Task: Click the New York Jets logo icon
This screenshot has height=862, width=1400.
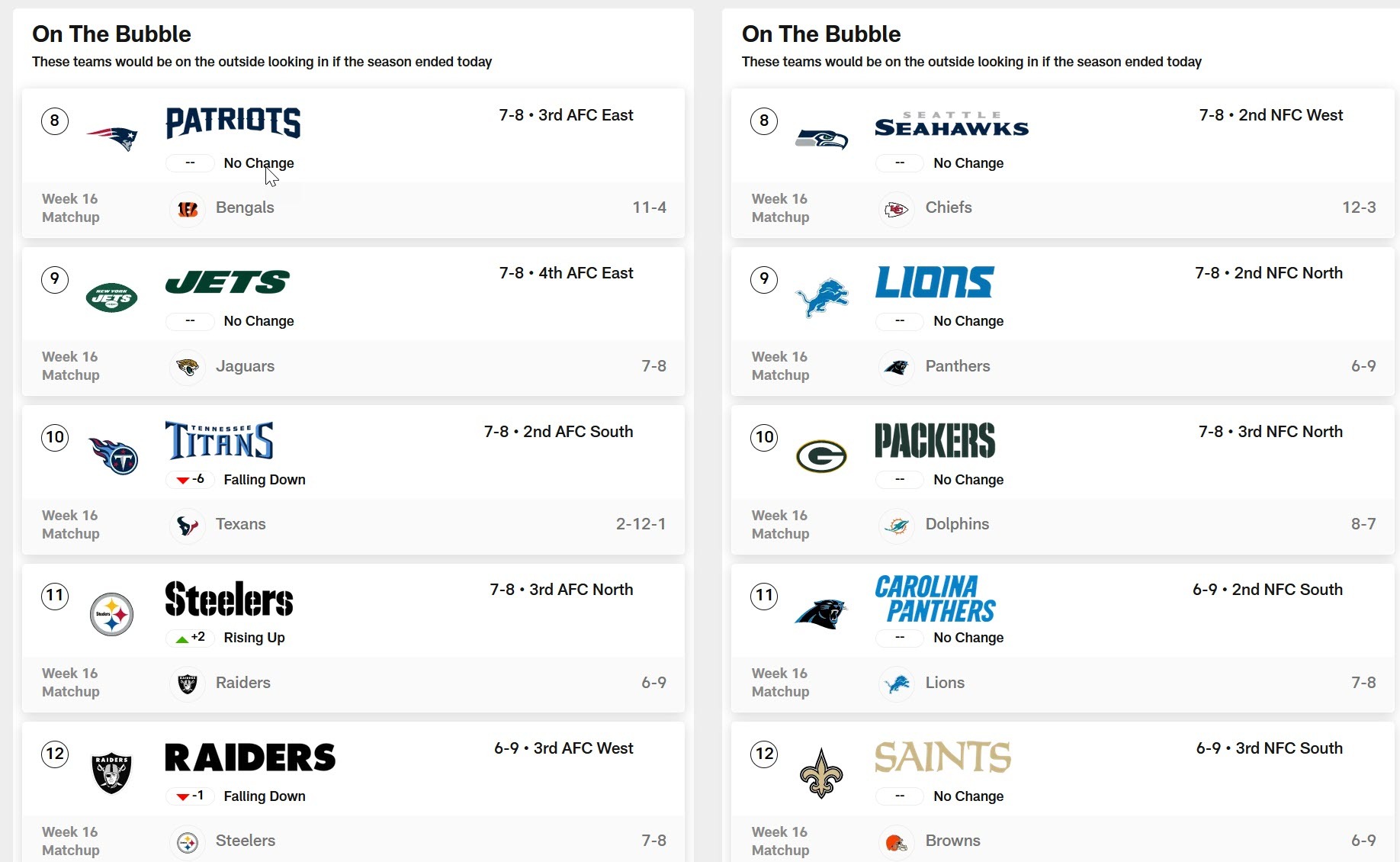Action: click(x=112, y=298)
